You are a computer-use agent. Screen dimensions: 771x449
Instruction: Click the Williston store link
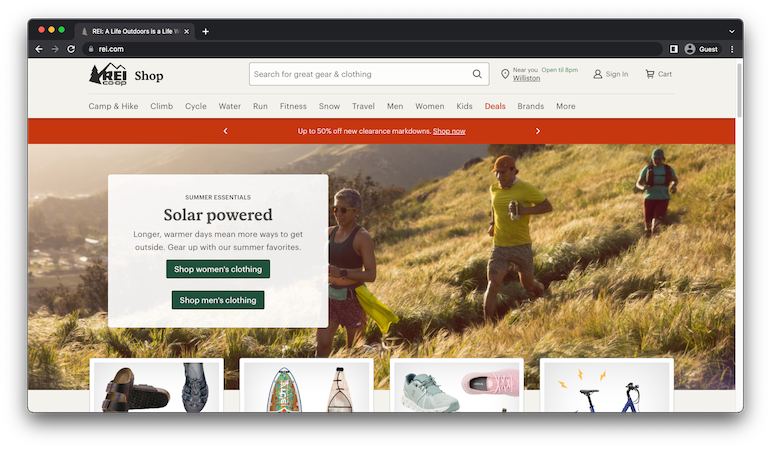tap(526, 78)
